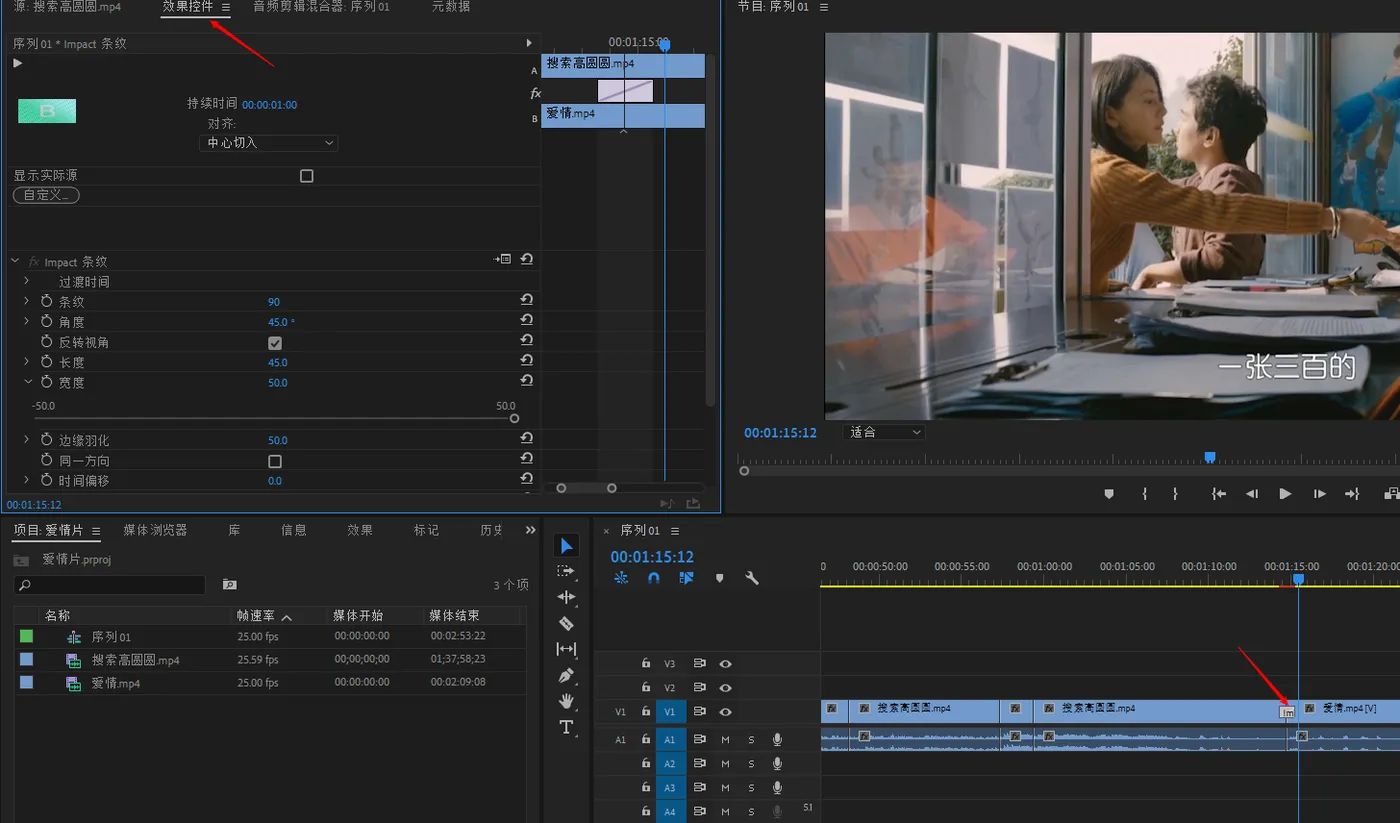This screenshot has height=823, width=1400.
Task: Expand the 时间偏移 property
Action: coord(27,480)
